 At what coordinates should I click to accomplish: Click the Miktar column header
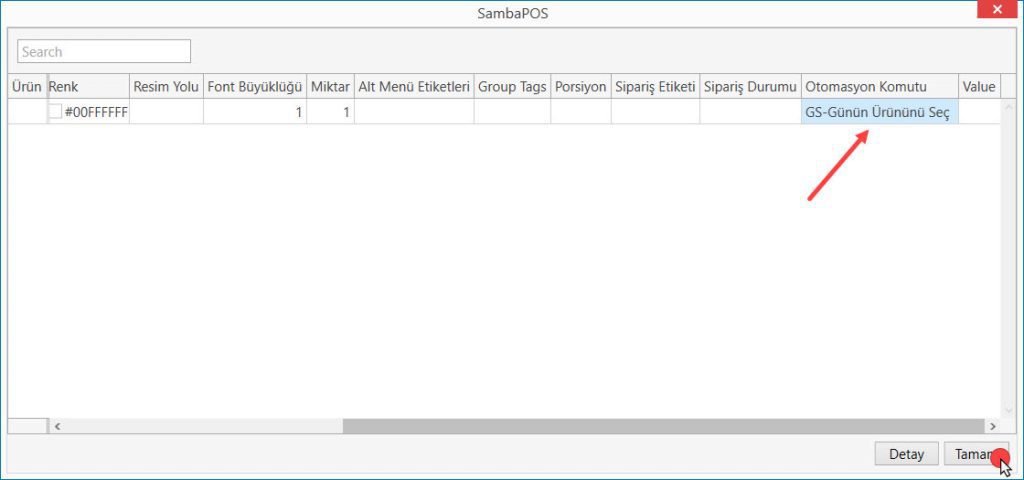click(x=330, y=86)
